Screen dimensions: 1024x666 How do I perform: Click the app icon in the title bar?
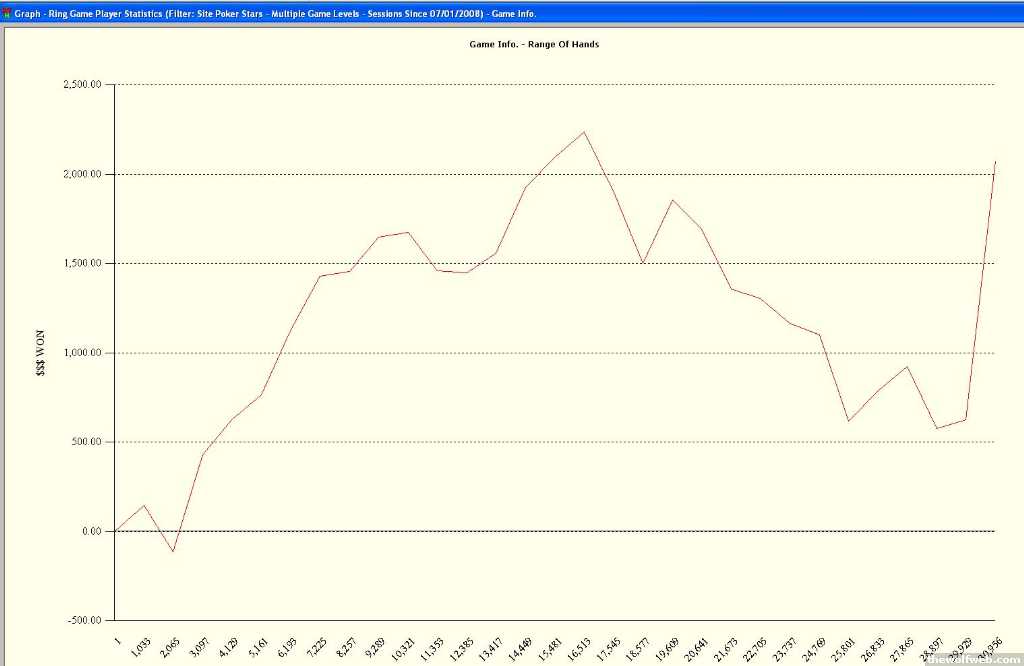[6, 14]
